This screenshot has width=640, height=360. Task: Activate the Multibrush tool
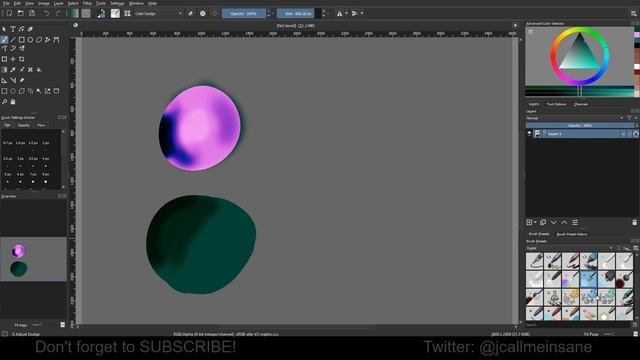pyautogui.click(x=22, y=49)
